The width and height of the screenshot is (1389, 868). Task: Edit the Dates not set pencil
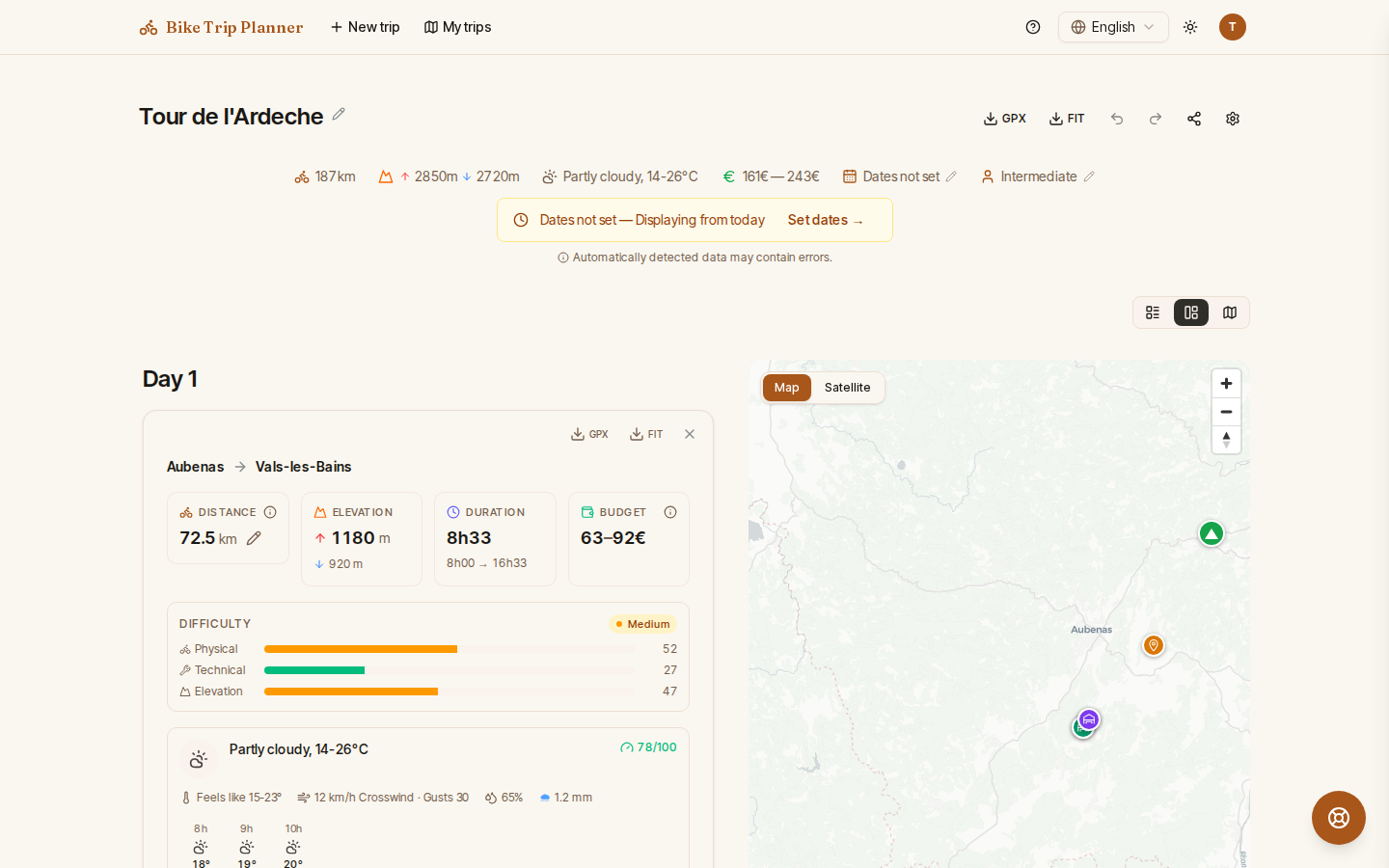tap(951, 176)
